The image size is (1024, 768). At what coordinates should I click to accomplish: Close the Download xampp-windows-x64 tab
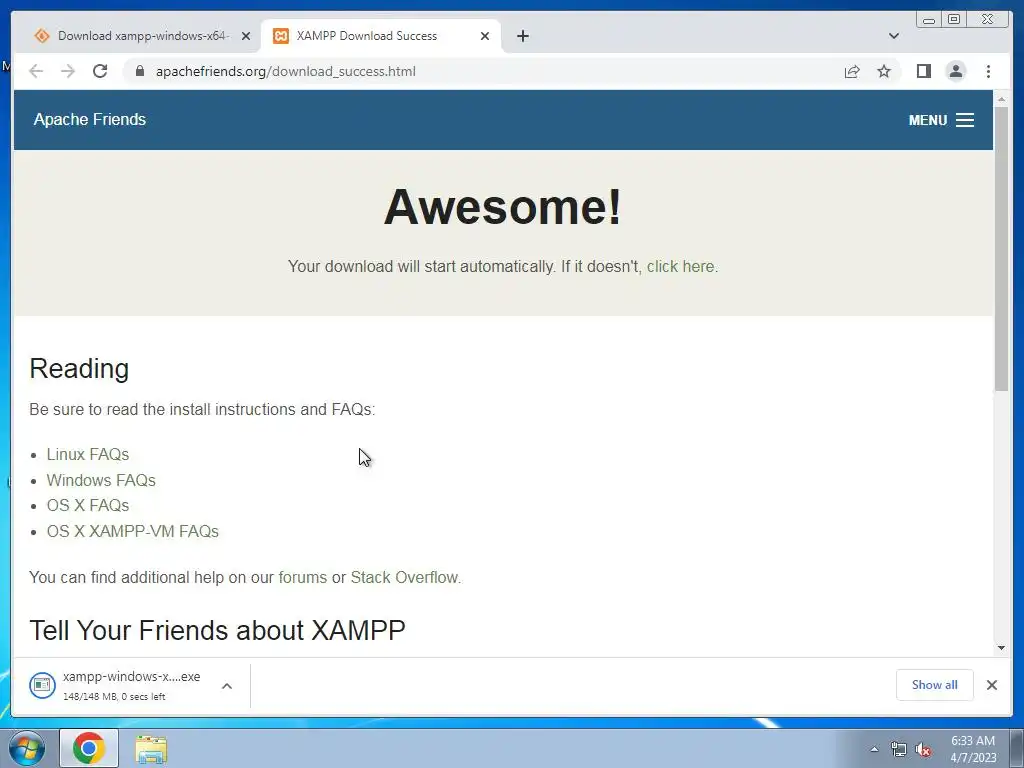tap(246, 36)
